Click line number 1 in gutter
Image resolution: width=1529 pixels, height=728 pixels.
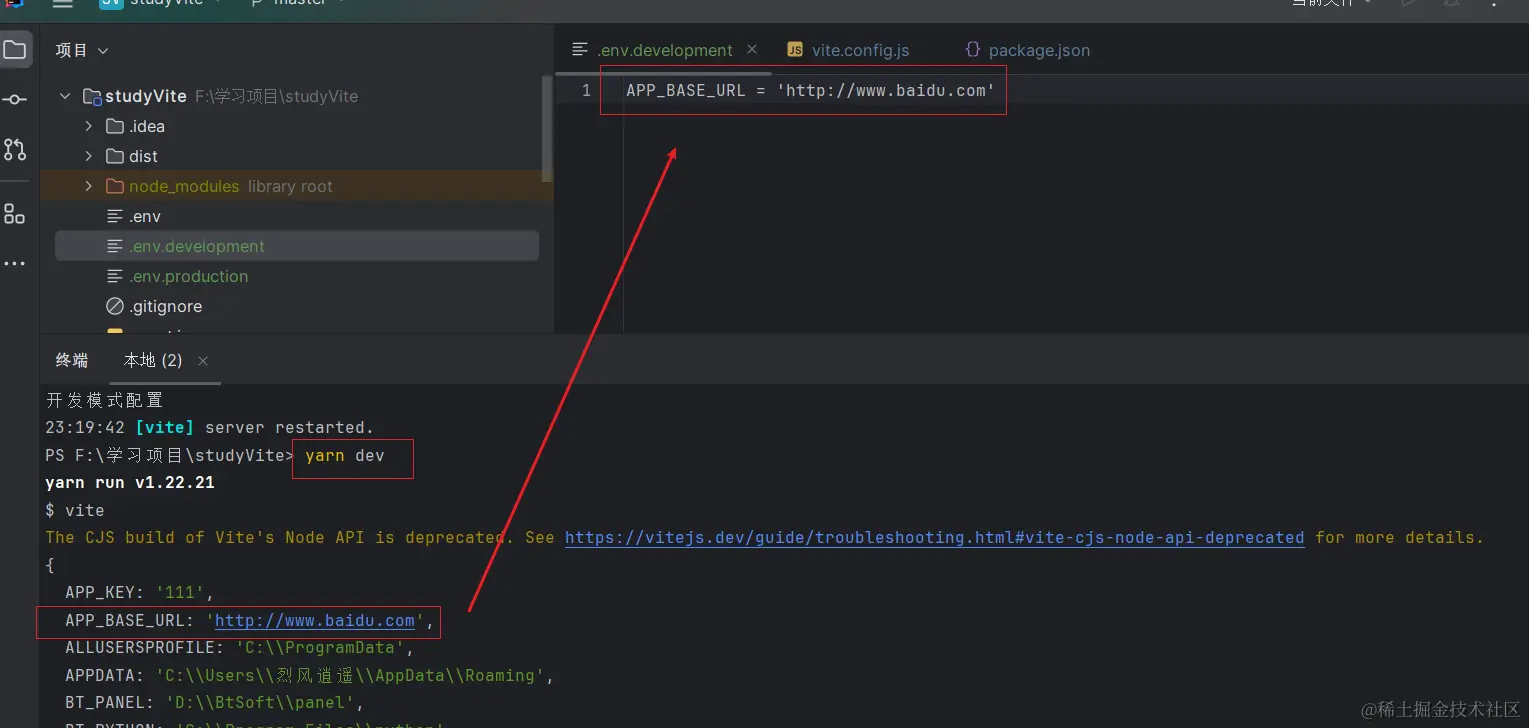[x=586, y=90]
